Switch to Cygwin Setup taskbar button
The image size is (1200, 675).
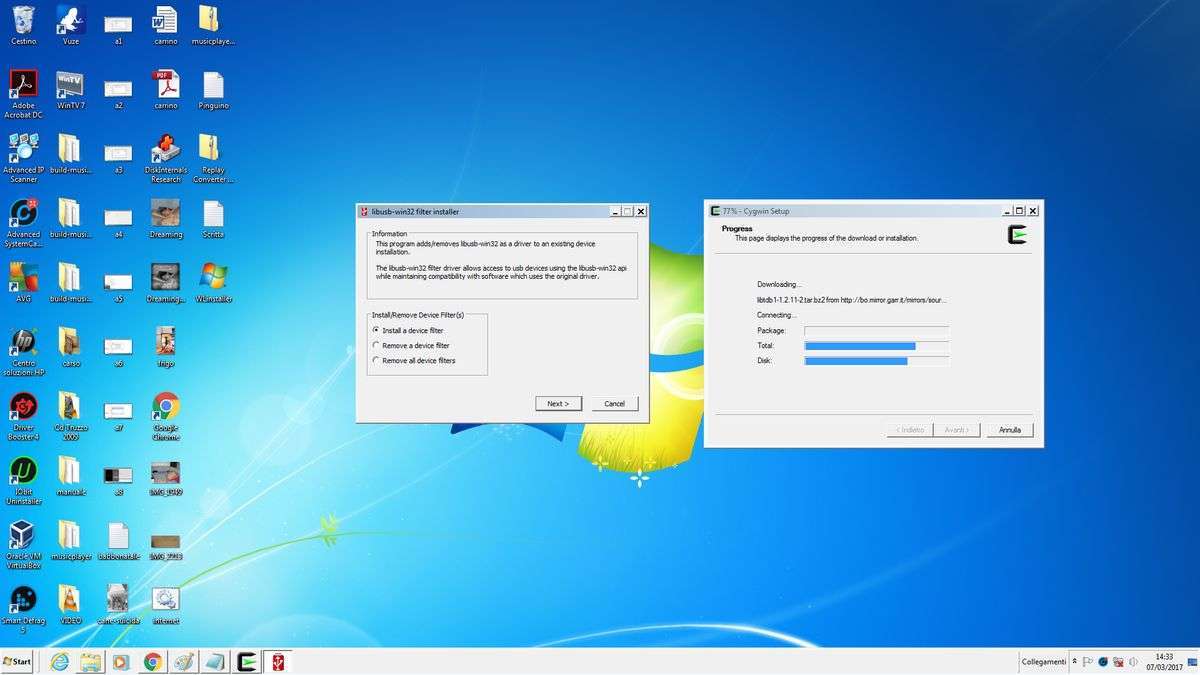tap(247, 662)
